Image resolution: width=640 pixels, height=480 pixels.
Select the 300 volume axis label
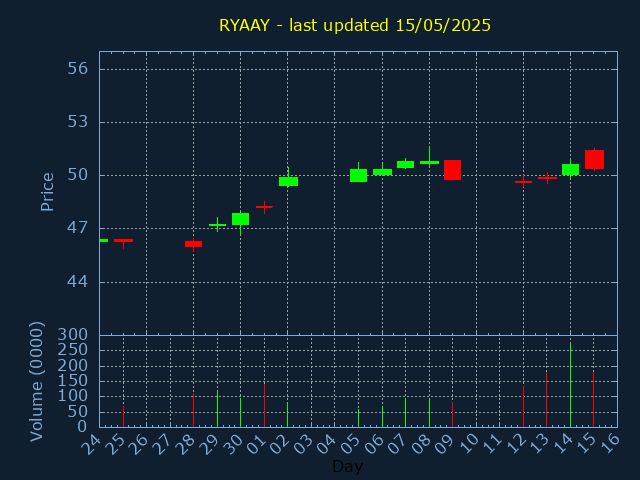73,335
